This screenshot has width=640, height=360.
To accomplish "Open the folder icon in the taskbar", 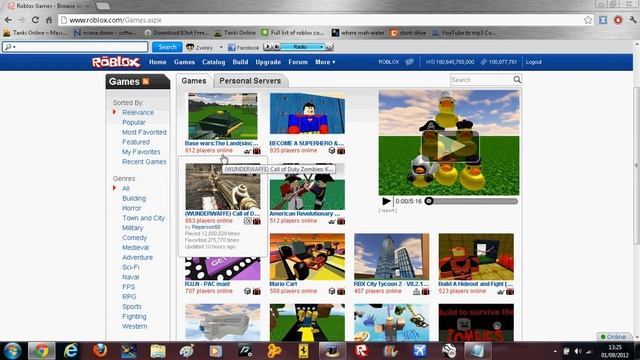I will [158, 351].
